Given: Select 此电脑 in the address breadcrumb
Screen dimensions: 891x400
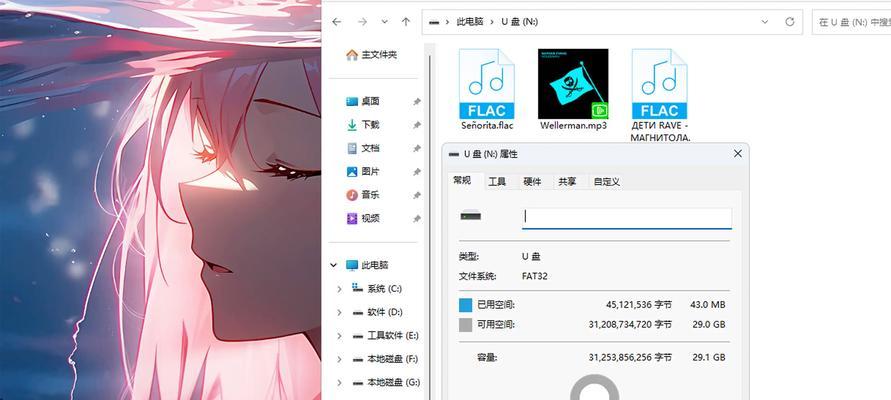Looking at the screenshot, I should [470, 22].
